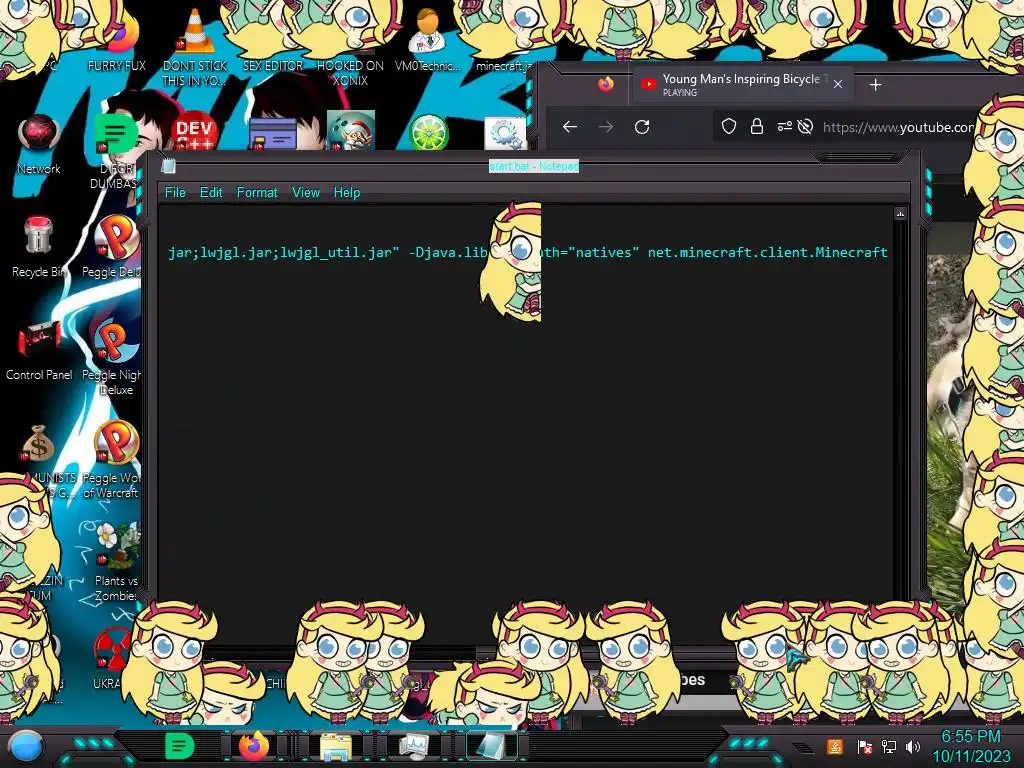Switch to Spotify on the taskbar
Screen dimensions: 1024x768
tap(180, 746)
